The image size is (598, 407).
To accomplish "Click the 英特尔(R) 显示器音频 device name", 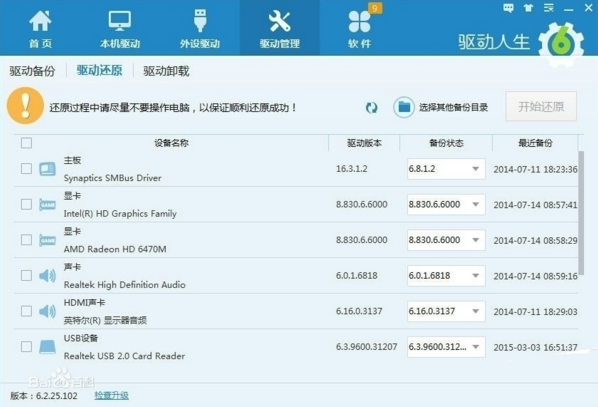I will tap(105, 320).
